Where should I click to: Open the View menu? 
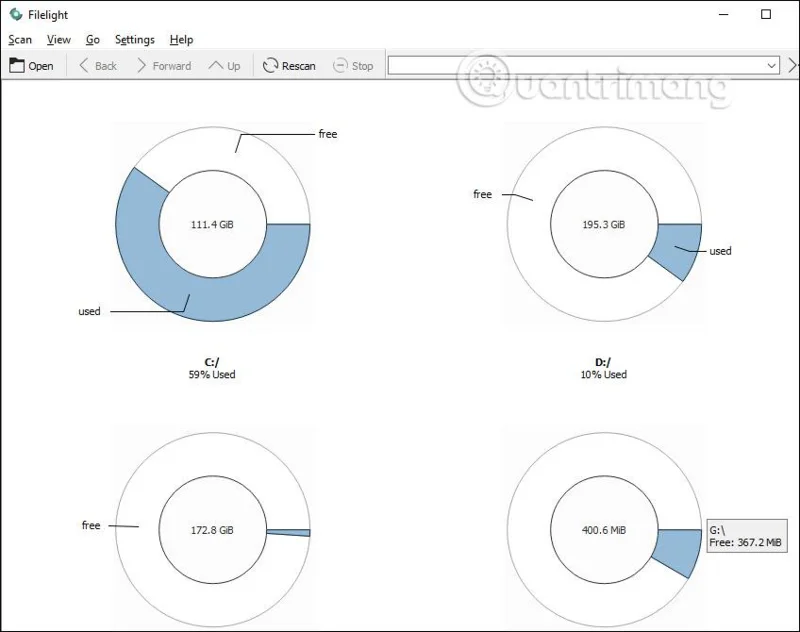tap(59, 39)
